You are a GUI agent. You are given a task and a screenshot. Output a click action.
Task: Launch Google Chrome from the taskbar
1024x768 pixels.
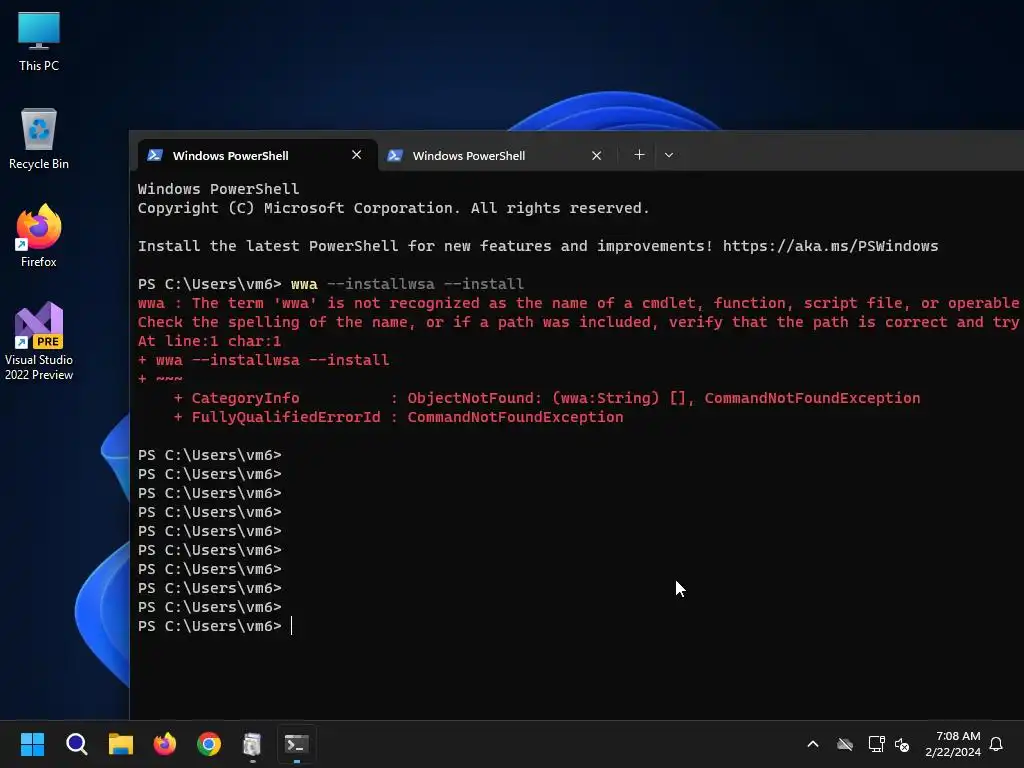pos(209,744)
